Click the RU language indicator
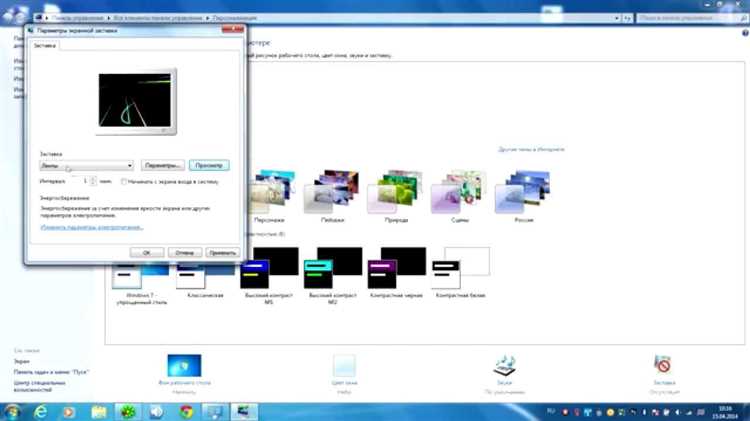The width and height of the screenshot is (750, 421). (x=551, y=412)
